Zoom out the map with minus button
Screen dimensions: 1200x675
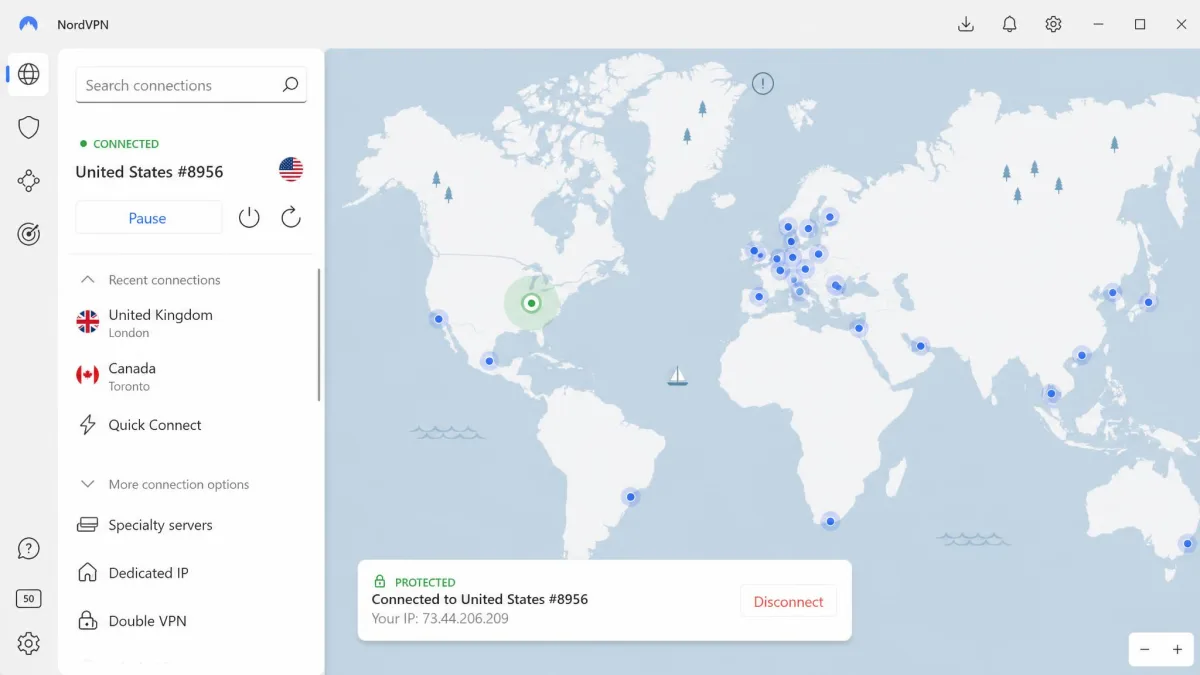click(x=1145, y=649)
